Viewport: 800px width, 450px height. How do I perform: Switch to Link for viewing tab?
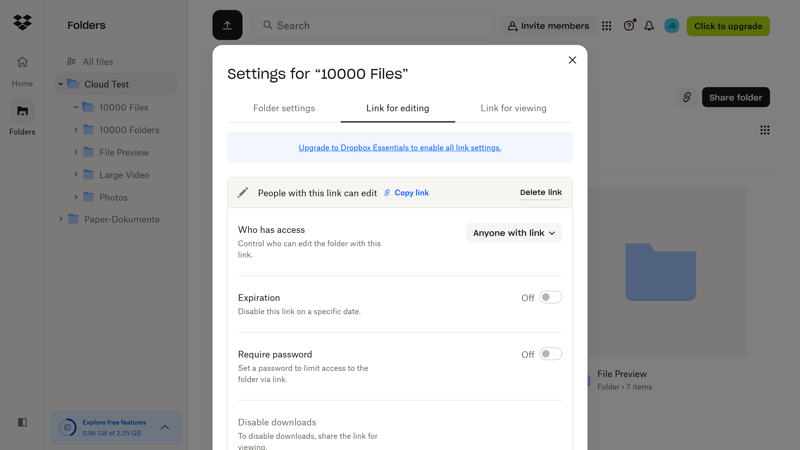(513, 108)
